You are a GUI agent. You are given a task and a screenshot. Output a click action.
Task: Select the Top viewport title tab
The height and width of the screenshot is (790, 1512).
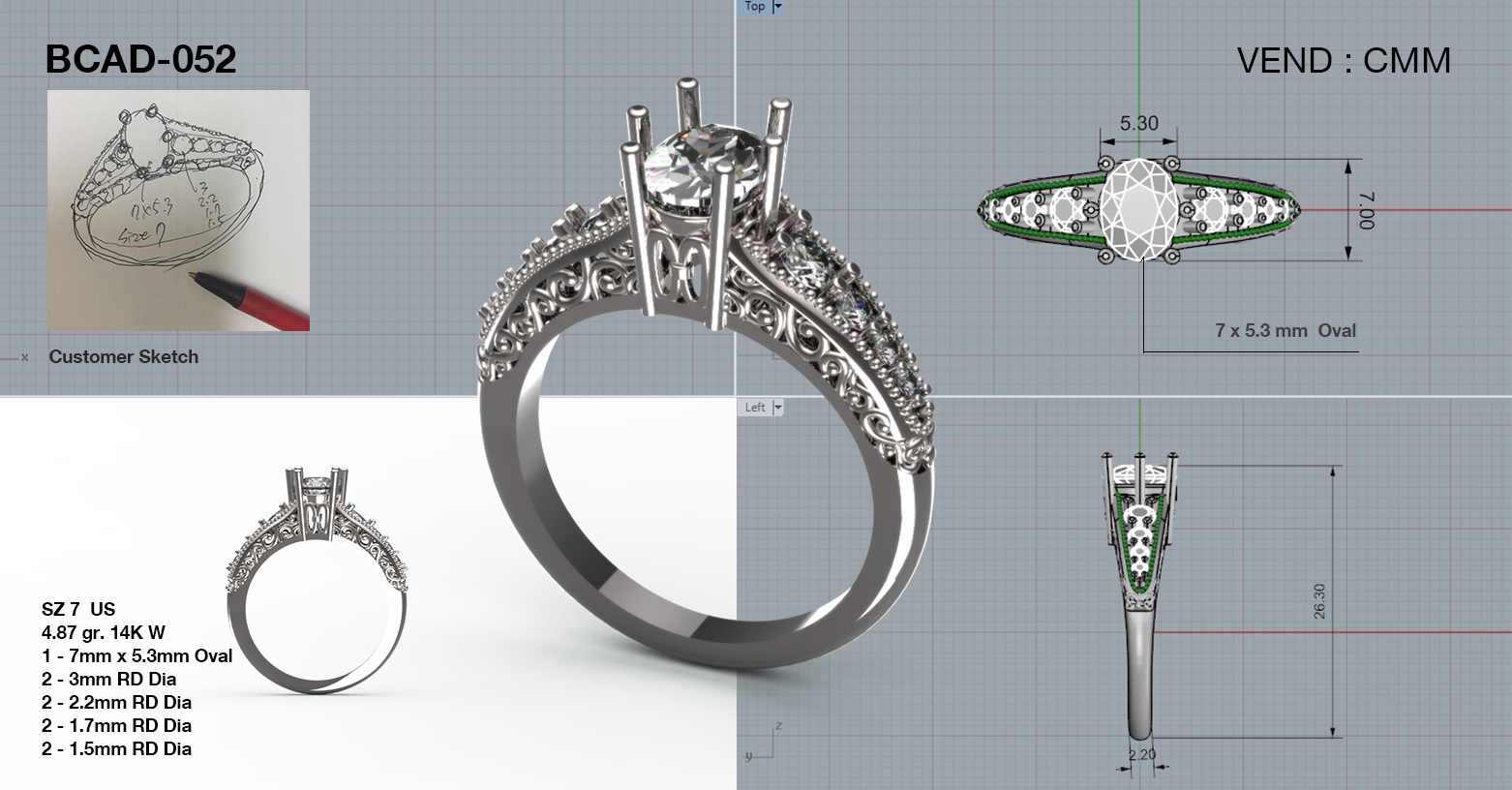pos(755,7)
